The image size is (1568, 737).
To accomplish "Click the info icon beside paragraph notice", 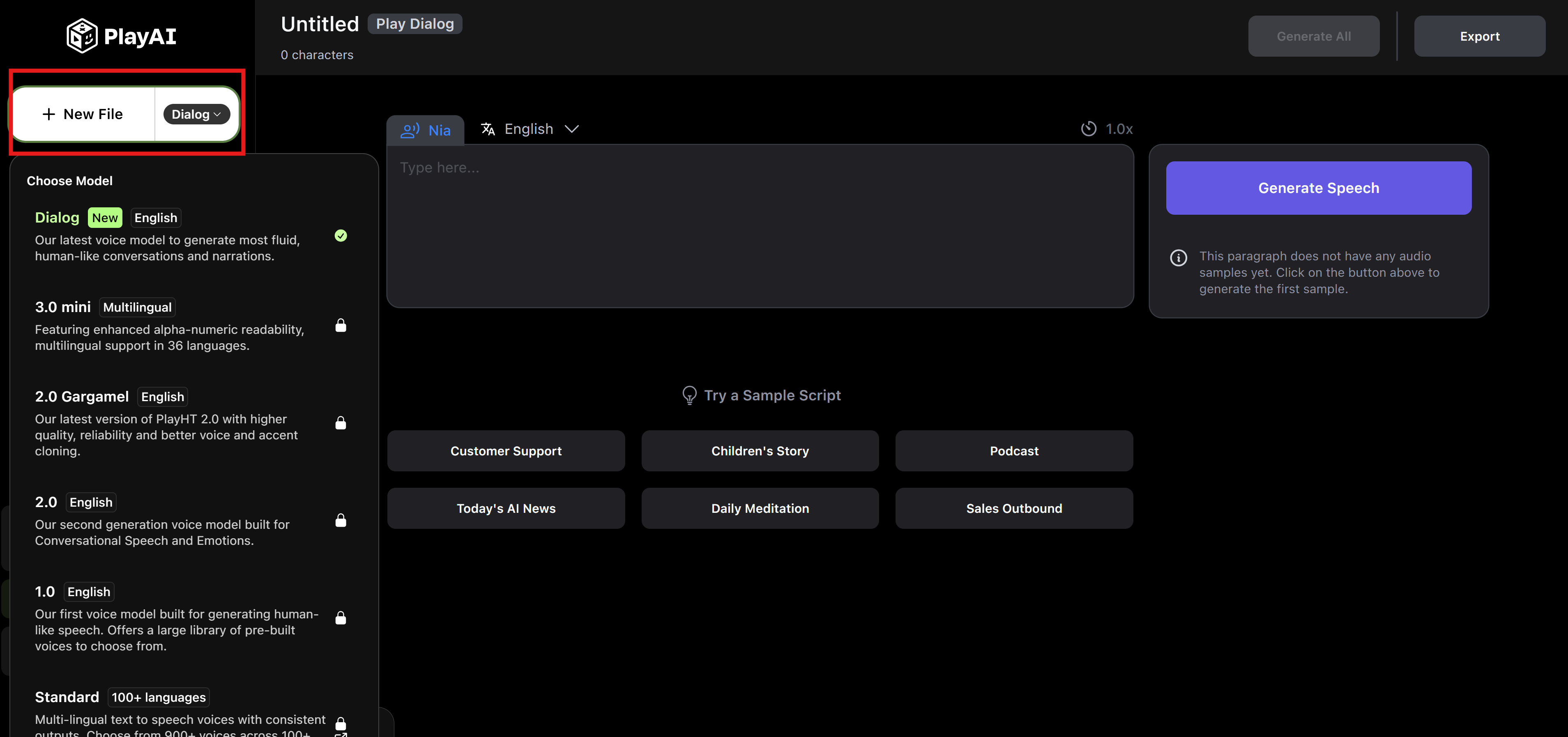I will point(1178,257).
